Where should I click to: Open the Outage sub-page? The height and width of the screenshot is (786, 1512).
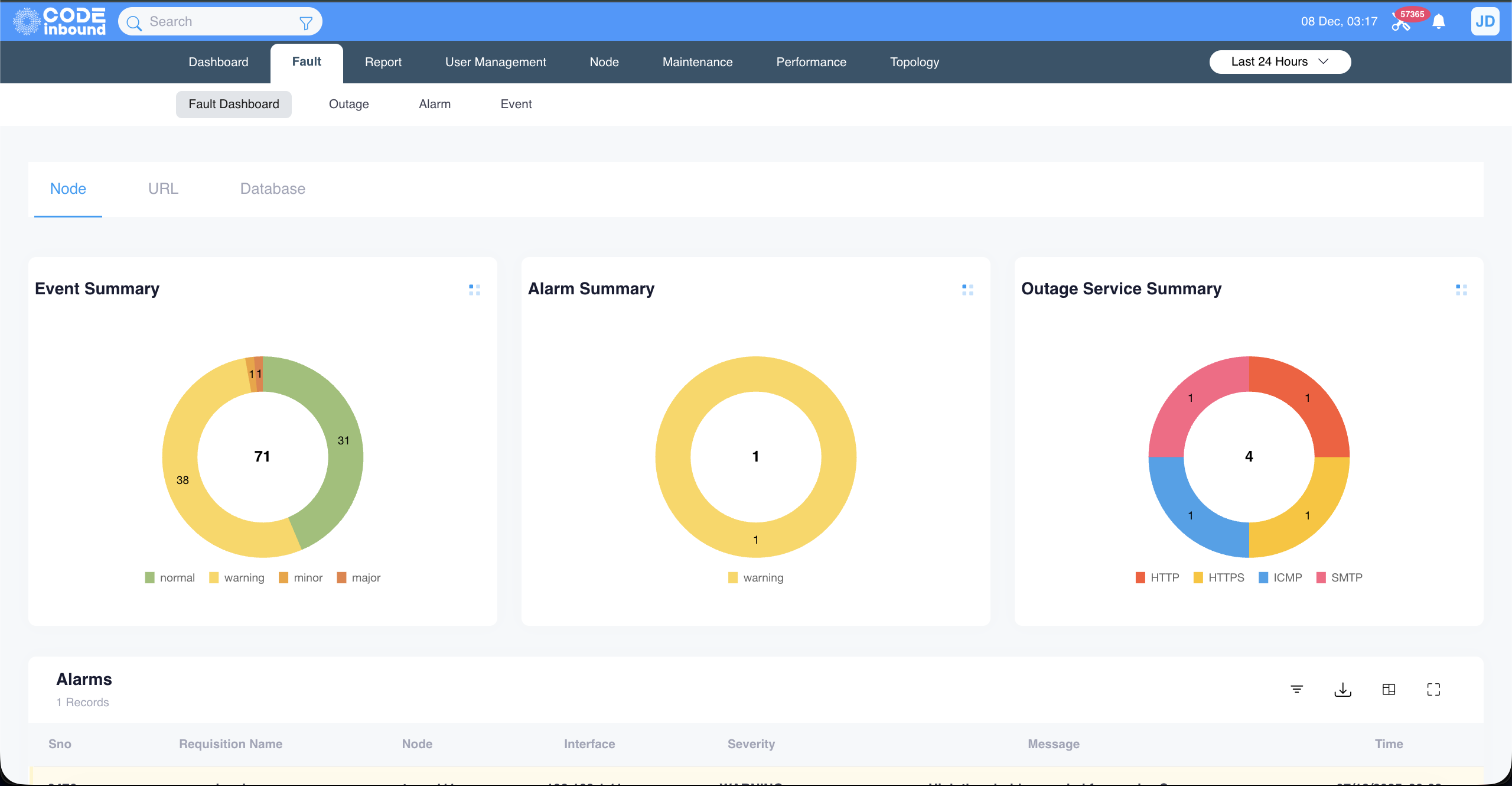(x=348, y=104)
